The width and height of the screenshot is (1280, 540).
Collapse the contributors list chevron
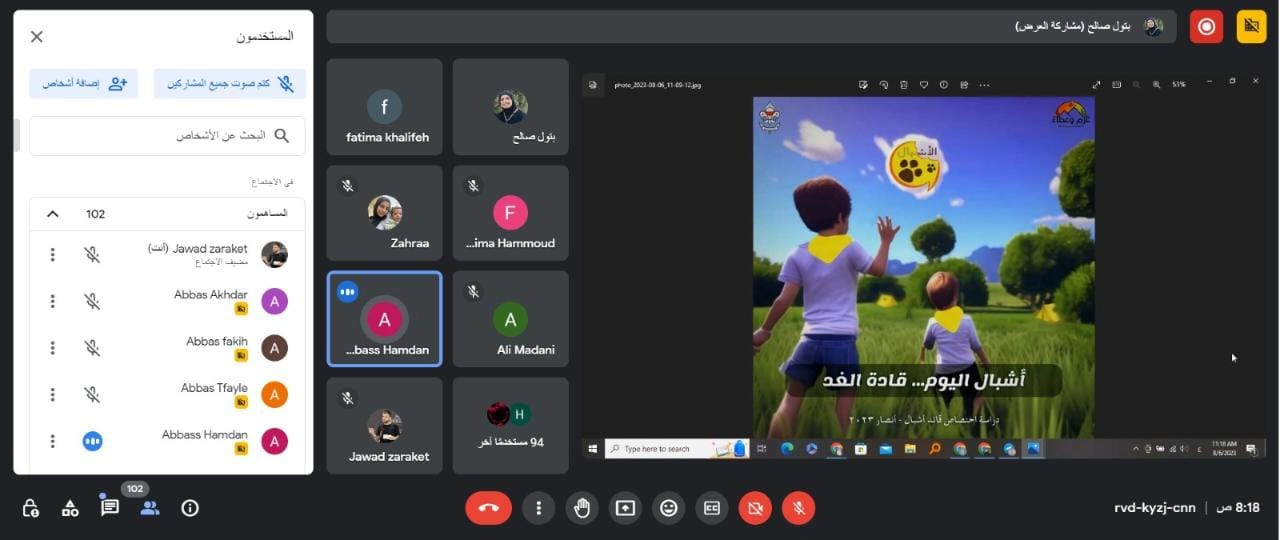[x=53, y=214]
